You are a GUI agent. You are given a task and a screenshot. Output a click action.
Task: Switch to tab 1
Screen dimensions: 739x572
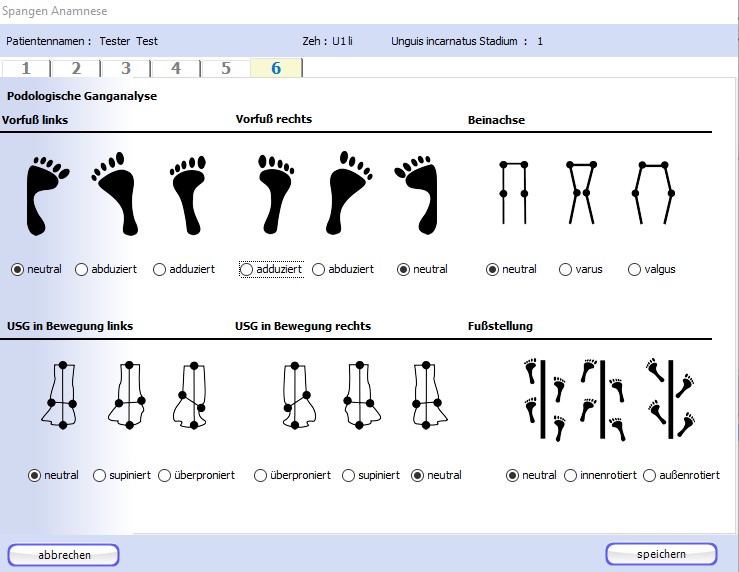(x=26, y=68)
